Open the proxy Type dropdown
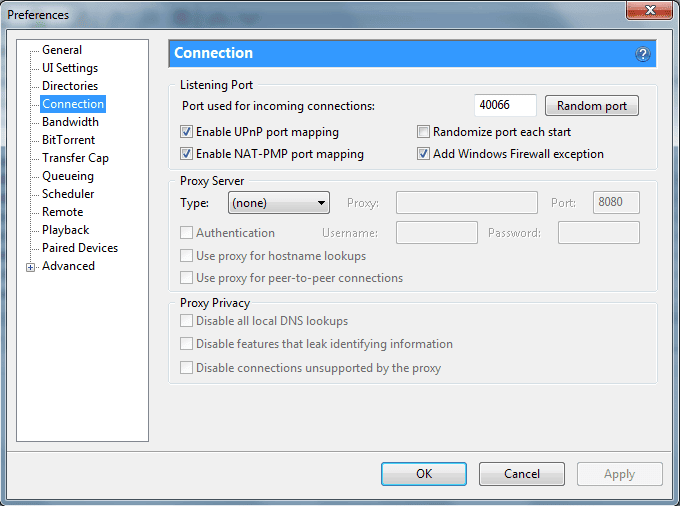This screenshot has width=680, height=506. tap(279, 202)
